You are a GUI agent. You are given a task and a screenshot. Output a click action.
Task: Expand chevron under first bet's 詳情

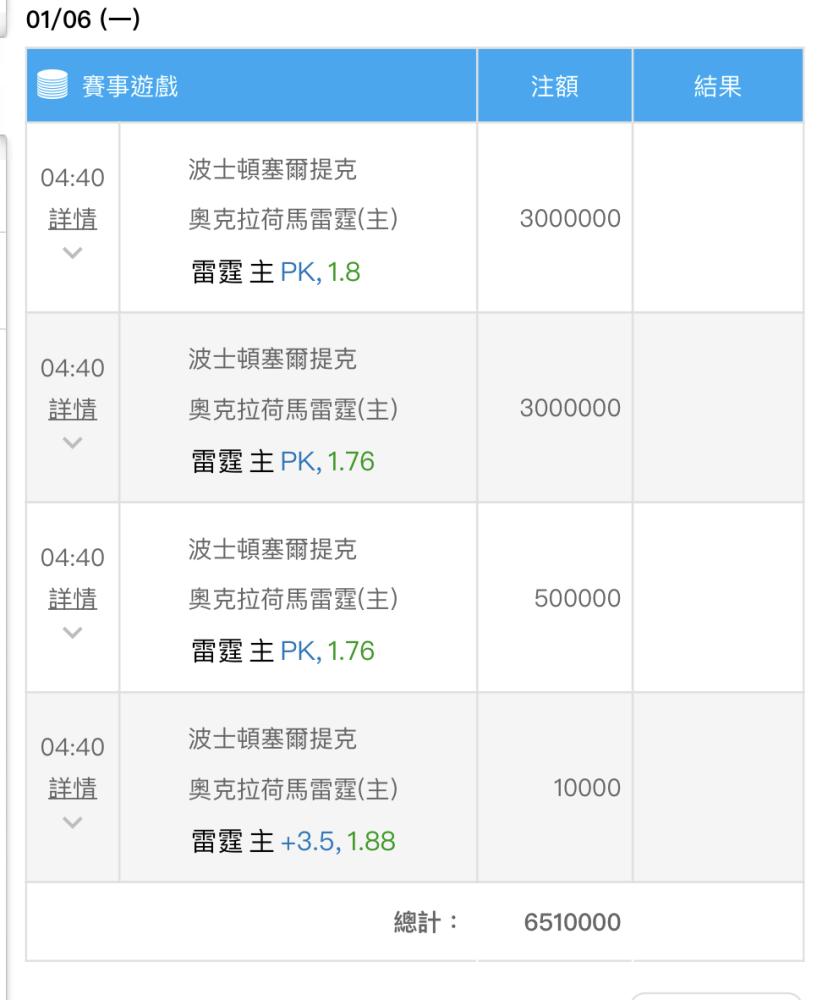pos(73,253)
